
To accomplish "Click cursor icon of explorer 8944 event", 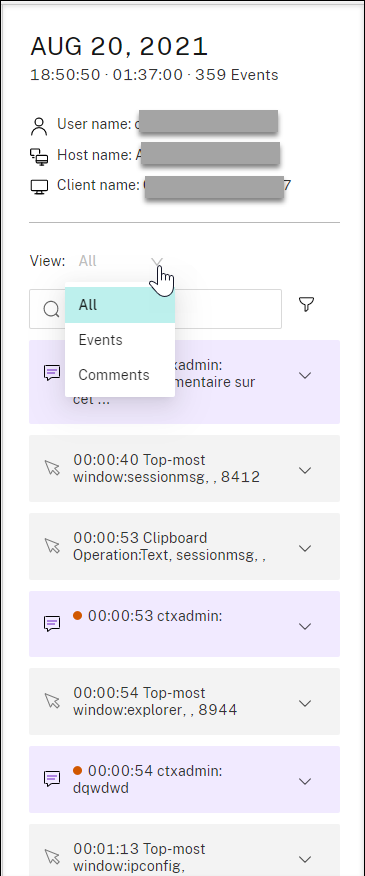I will click(52, 701).
